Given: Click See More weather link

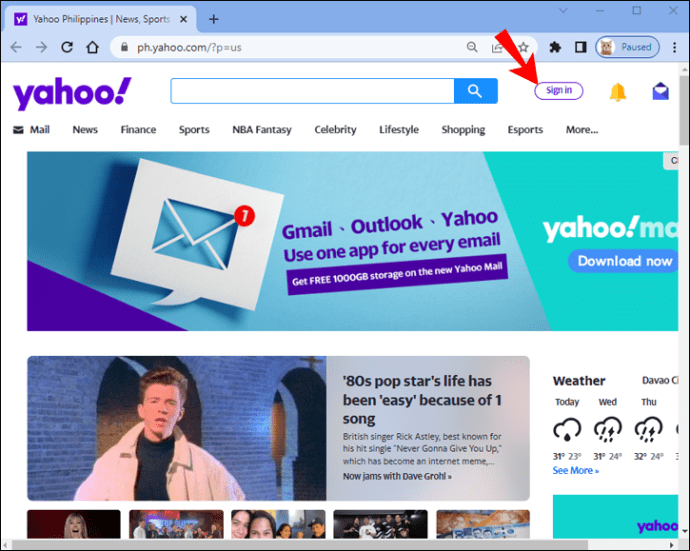Looking at the screenshot, I should [x=576, y=470].
